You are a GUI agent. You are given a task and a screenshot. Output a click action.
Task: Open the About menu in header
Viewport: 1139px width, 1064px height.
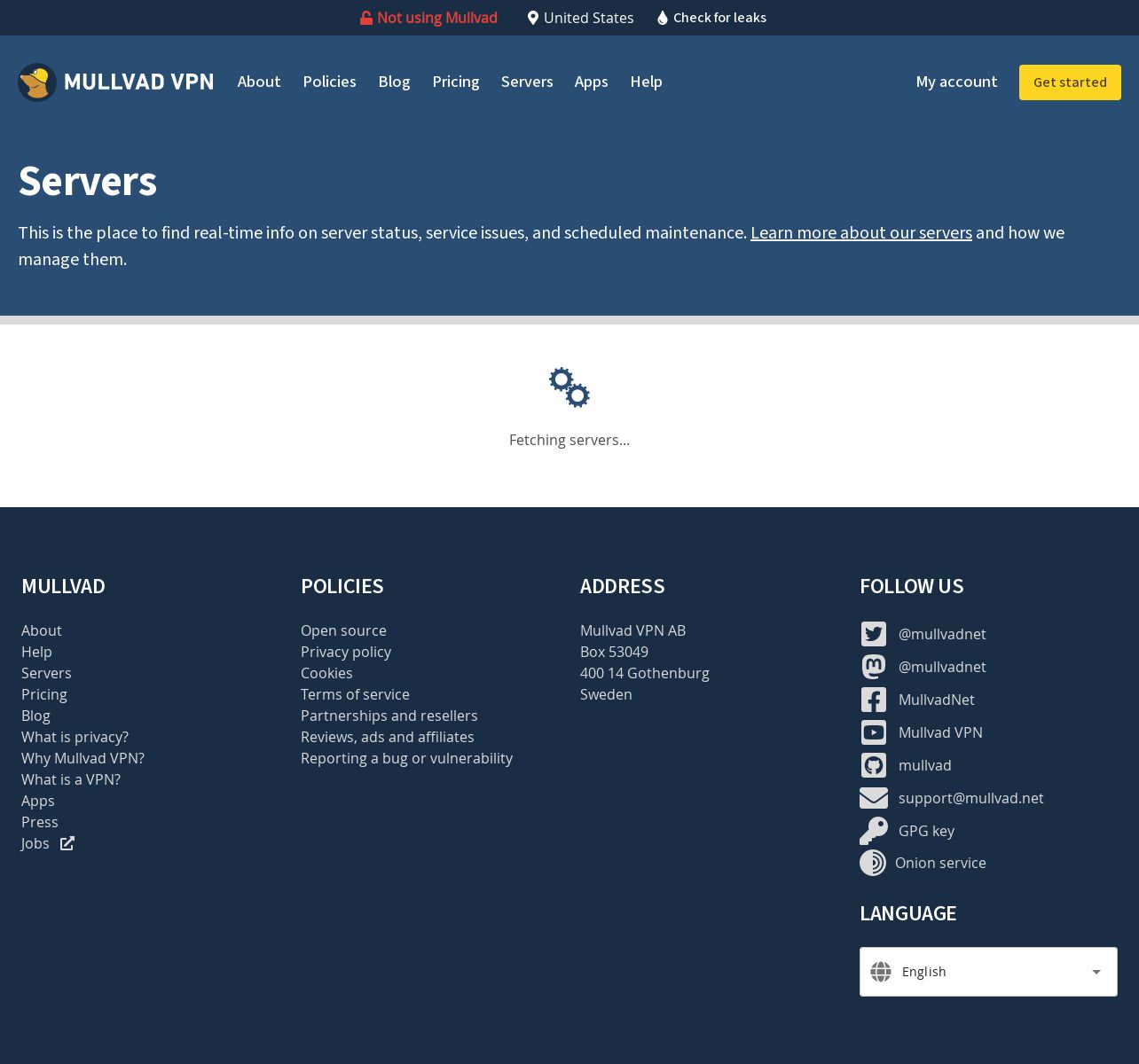(x=259, y=82)
